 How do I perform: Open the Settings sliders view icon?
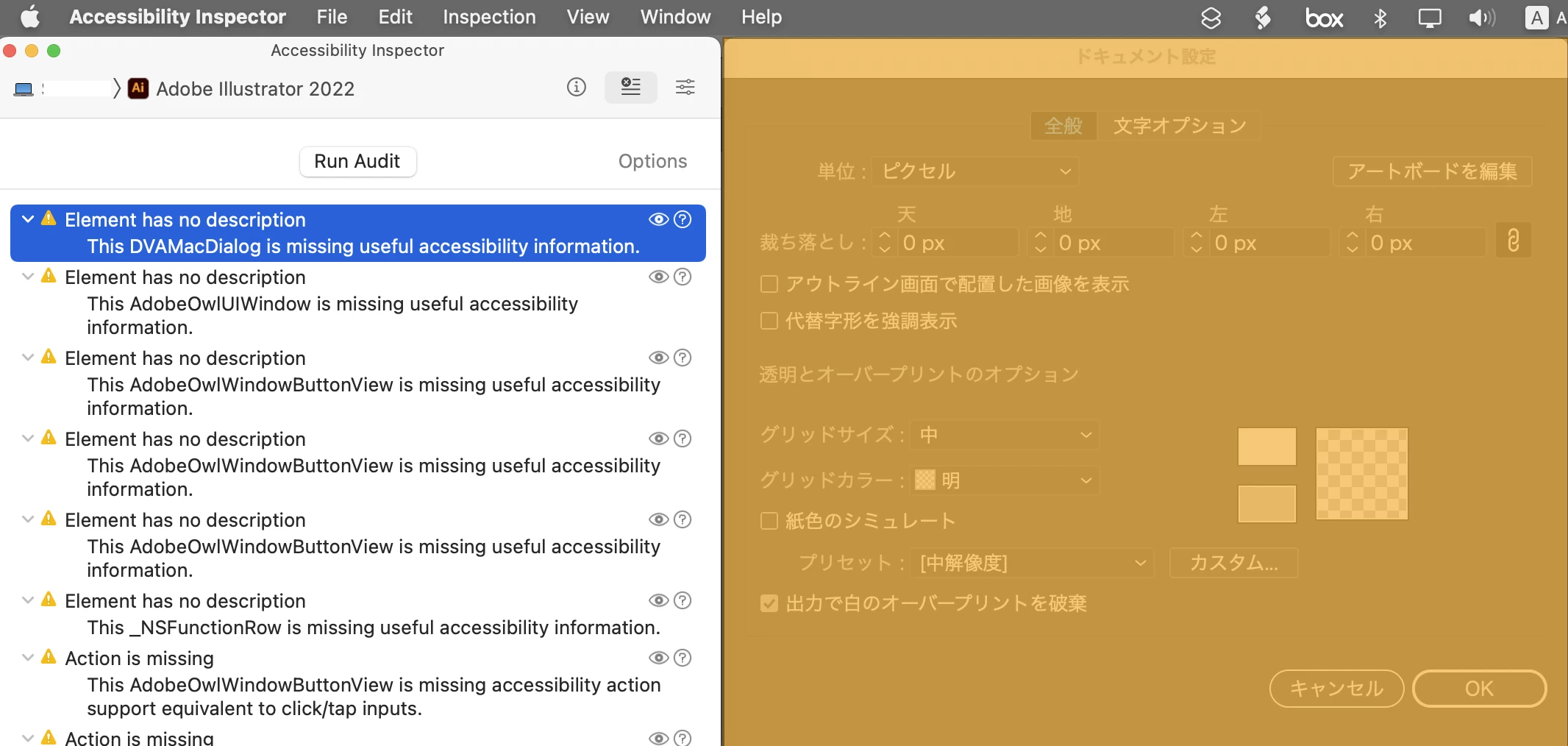685,88
